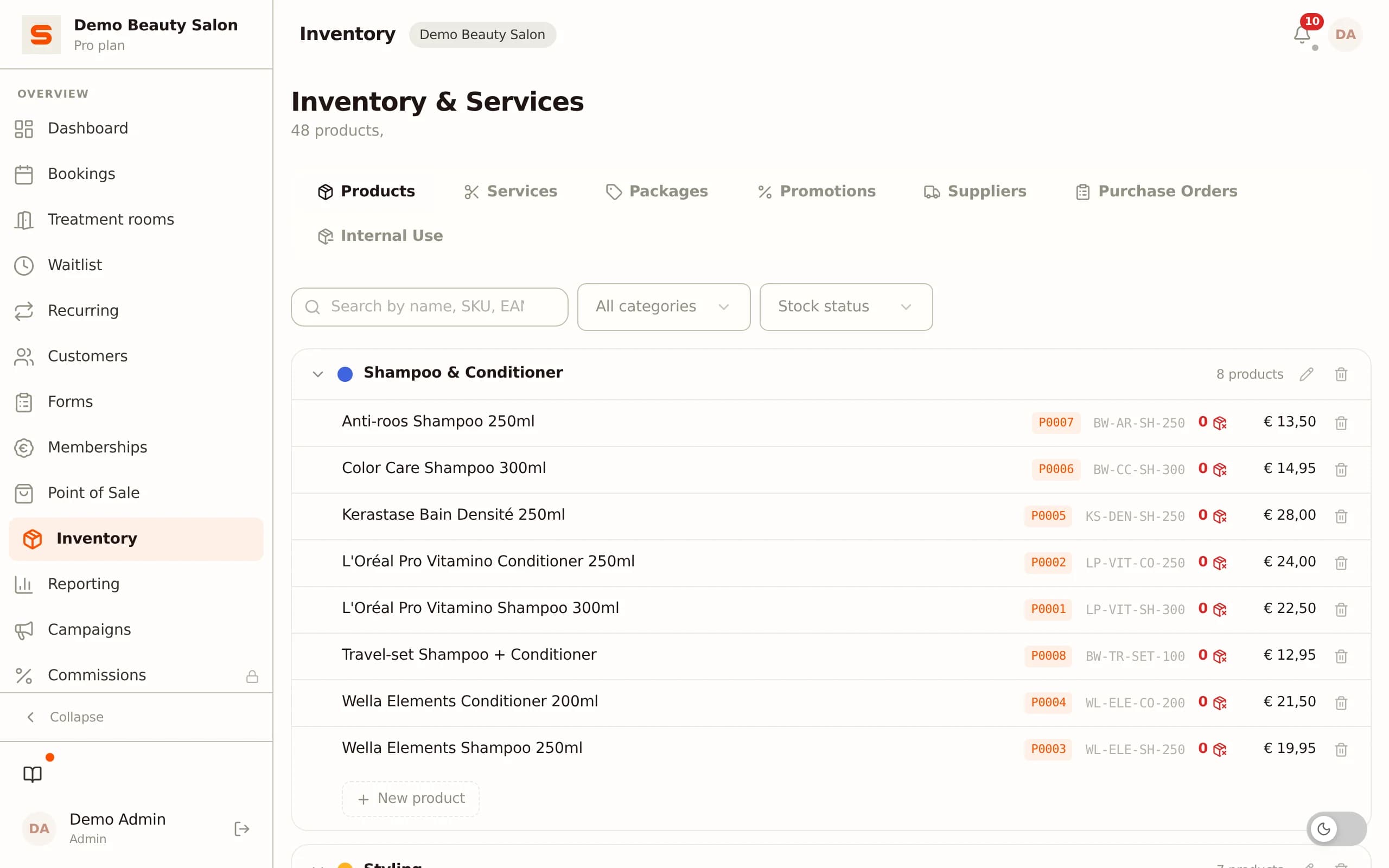Click the Bookings calendar icon
This screenshot has height=868, width=1389.
pos(23,175)
